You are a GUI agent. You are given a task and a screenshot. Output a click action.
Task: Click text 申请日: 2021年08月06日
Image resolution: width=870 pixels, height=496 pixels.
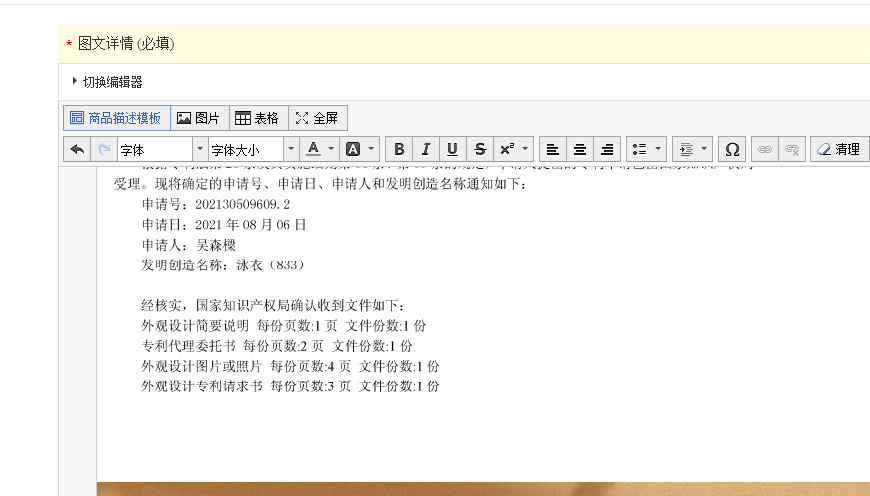tap(224, 225)
